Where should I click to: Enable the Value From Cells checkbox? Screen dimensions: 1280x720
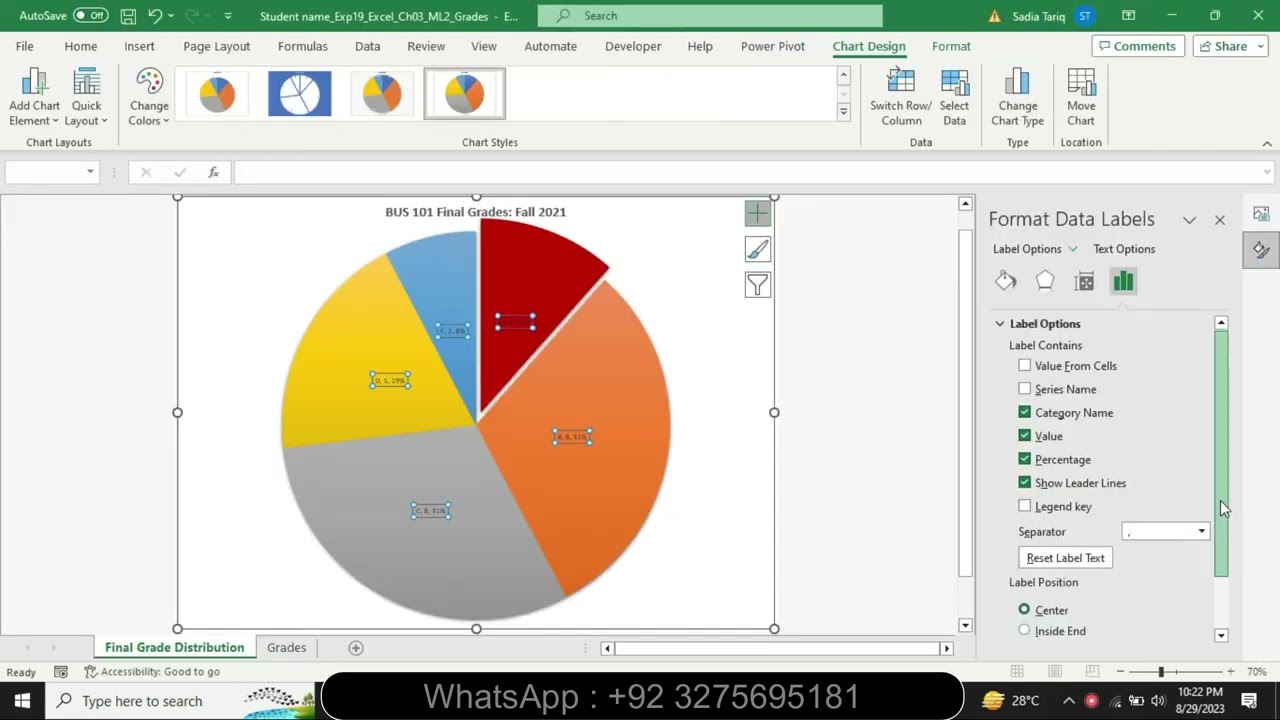(x=1024, y=366)
